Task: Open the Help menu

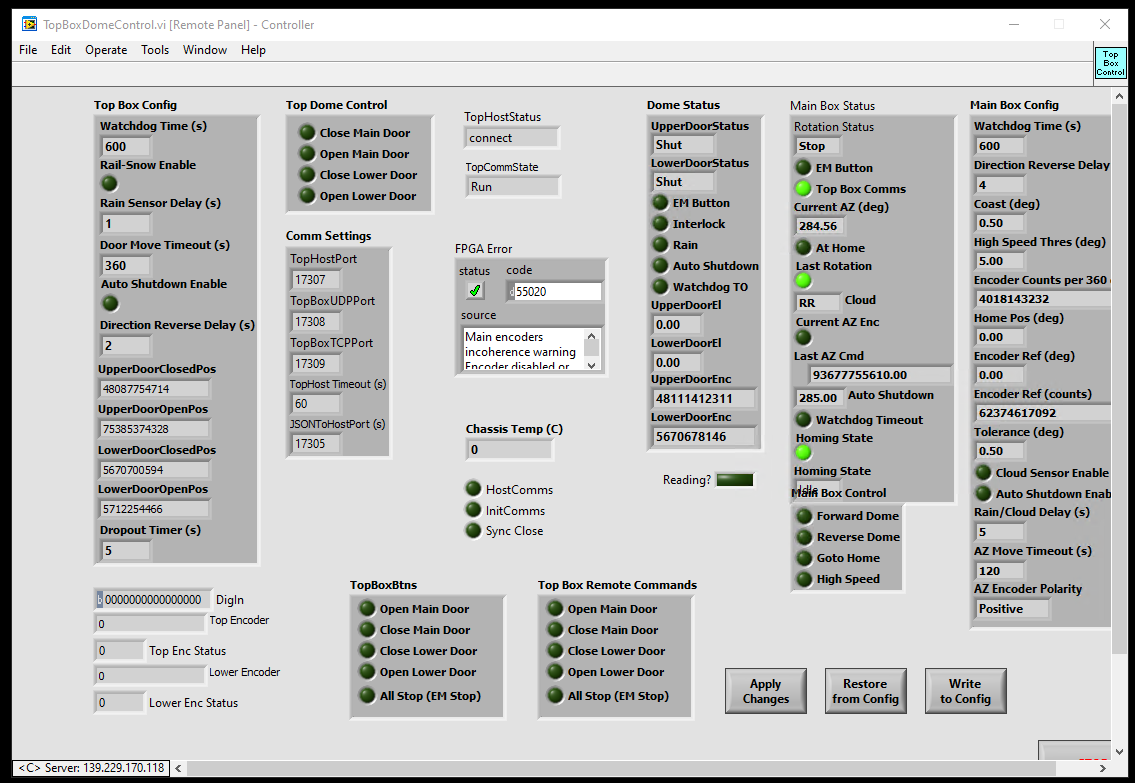Action: 253,50
